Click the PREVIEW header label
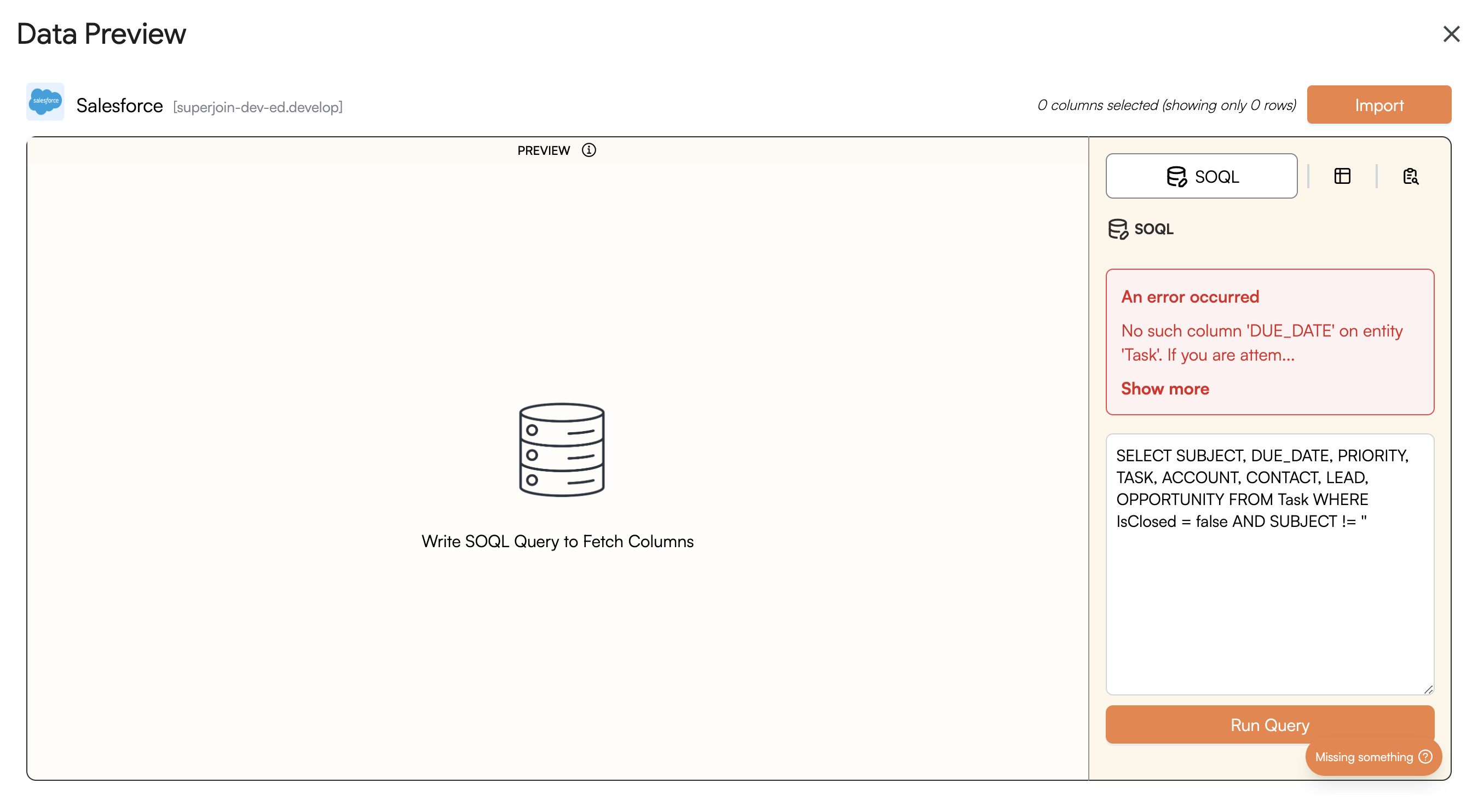Screen dimensions: 1478x812 [x=543, y=150]
